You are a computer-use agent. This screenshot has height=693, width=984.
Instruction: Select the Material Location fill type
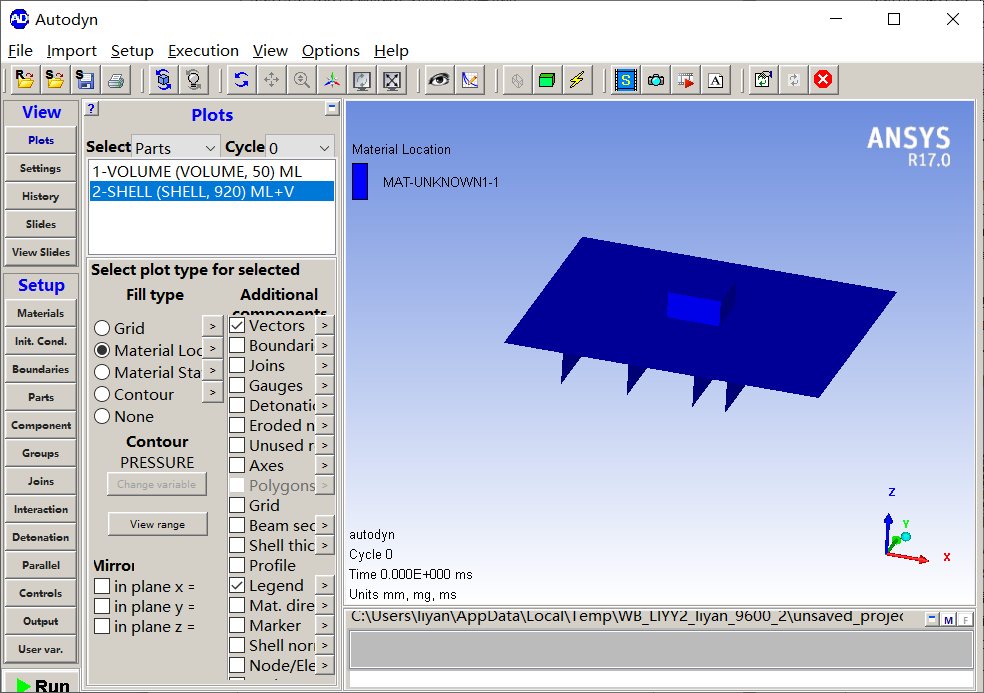pos(102,349)
